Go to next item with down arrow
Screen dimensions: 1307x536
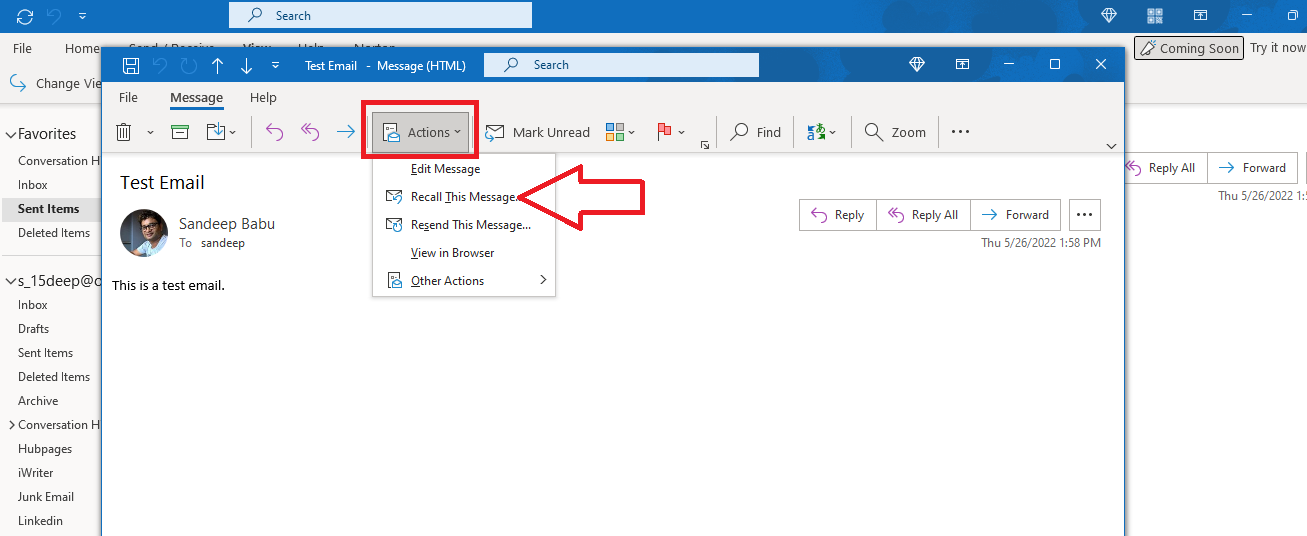[x=246, y=65]
